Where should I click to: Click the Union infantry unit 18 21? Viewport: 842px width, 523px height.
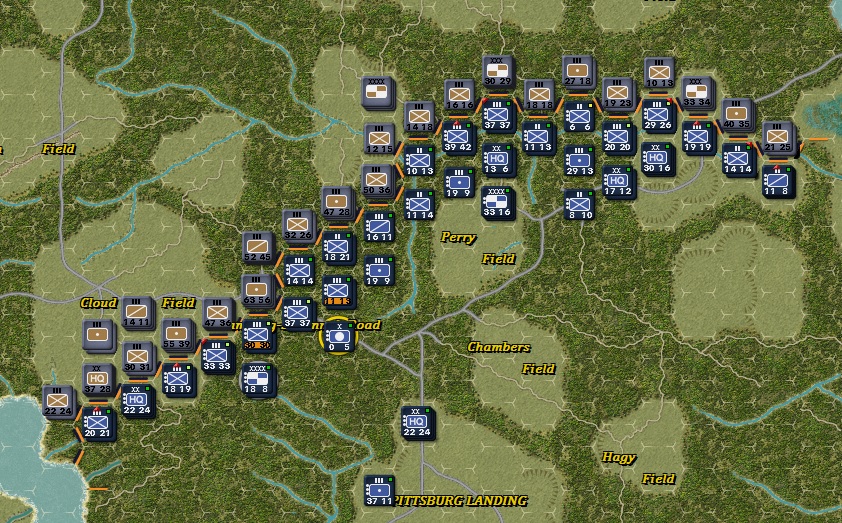click(338, 248)
